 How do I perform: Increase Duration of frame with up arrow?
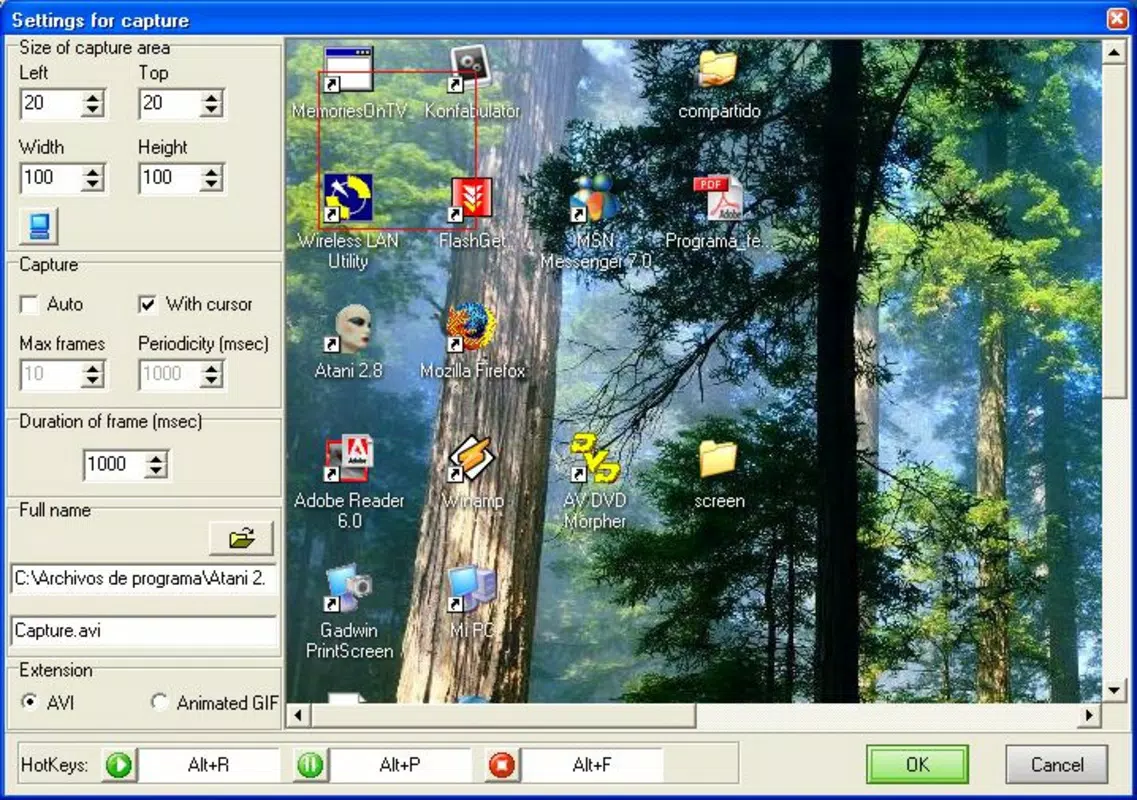(156, 458)
